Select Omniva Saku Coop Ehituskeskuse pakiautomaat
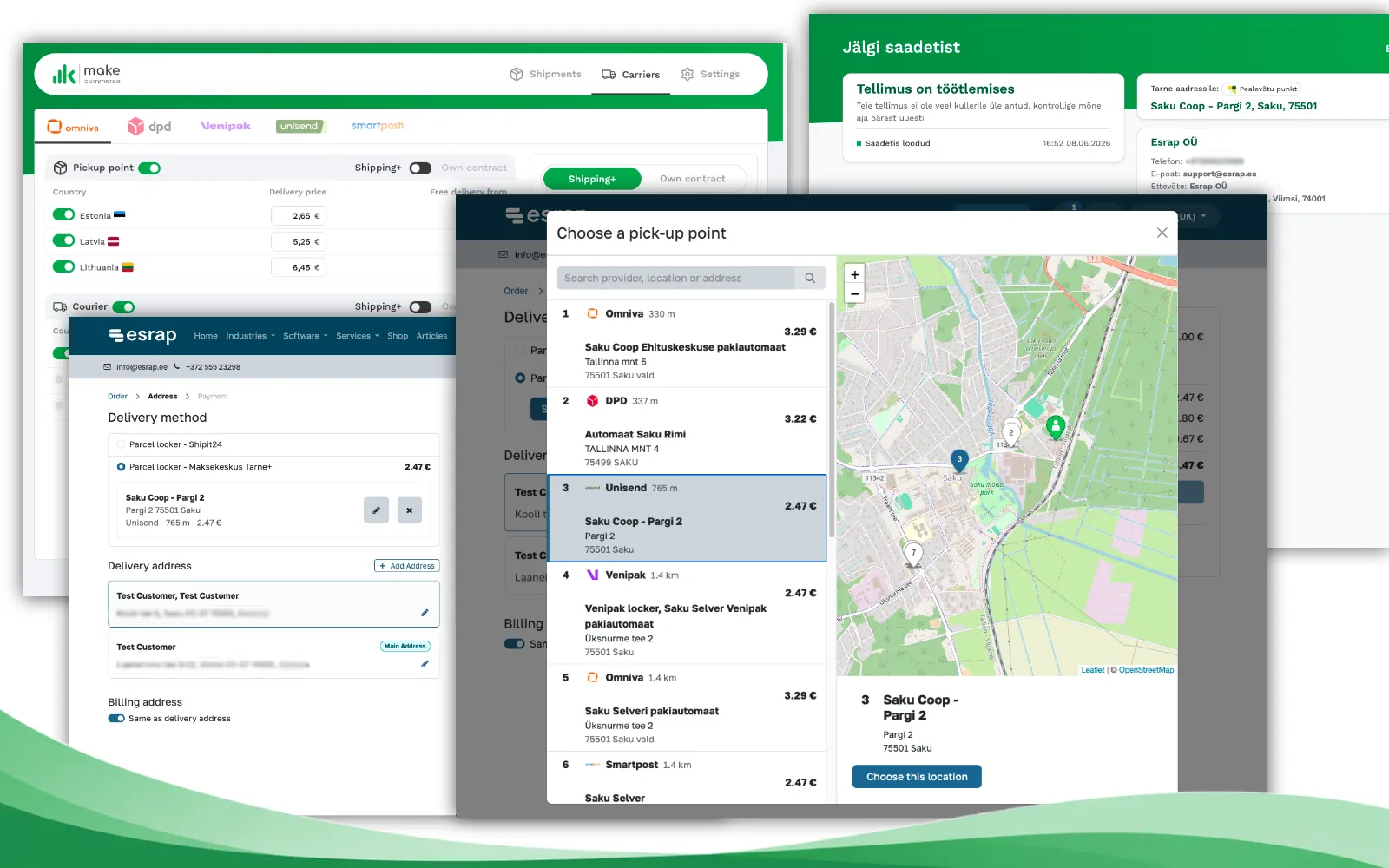Viewport: 1389px width, 868px height. click(687, 345)
